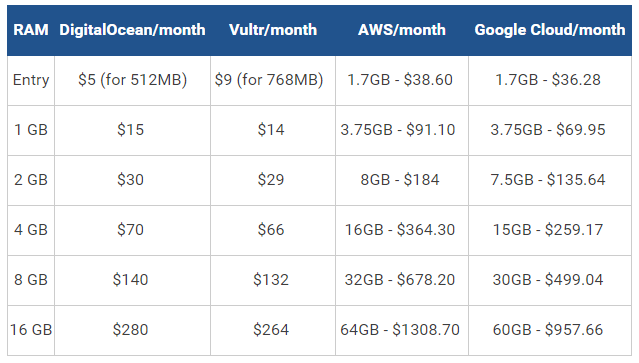Click the 30GB - $499.04 cell
The height and width of the screenshot is (363, 639).
click(550, 281)
